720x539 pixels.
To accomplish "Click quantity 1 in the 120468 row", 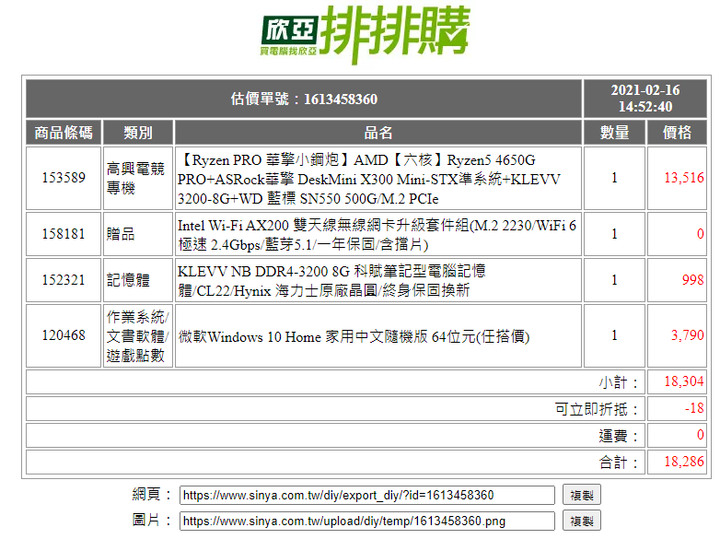I will click(x=614, y=336).
